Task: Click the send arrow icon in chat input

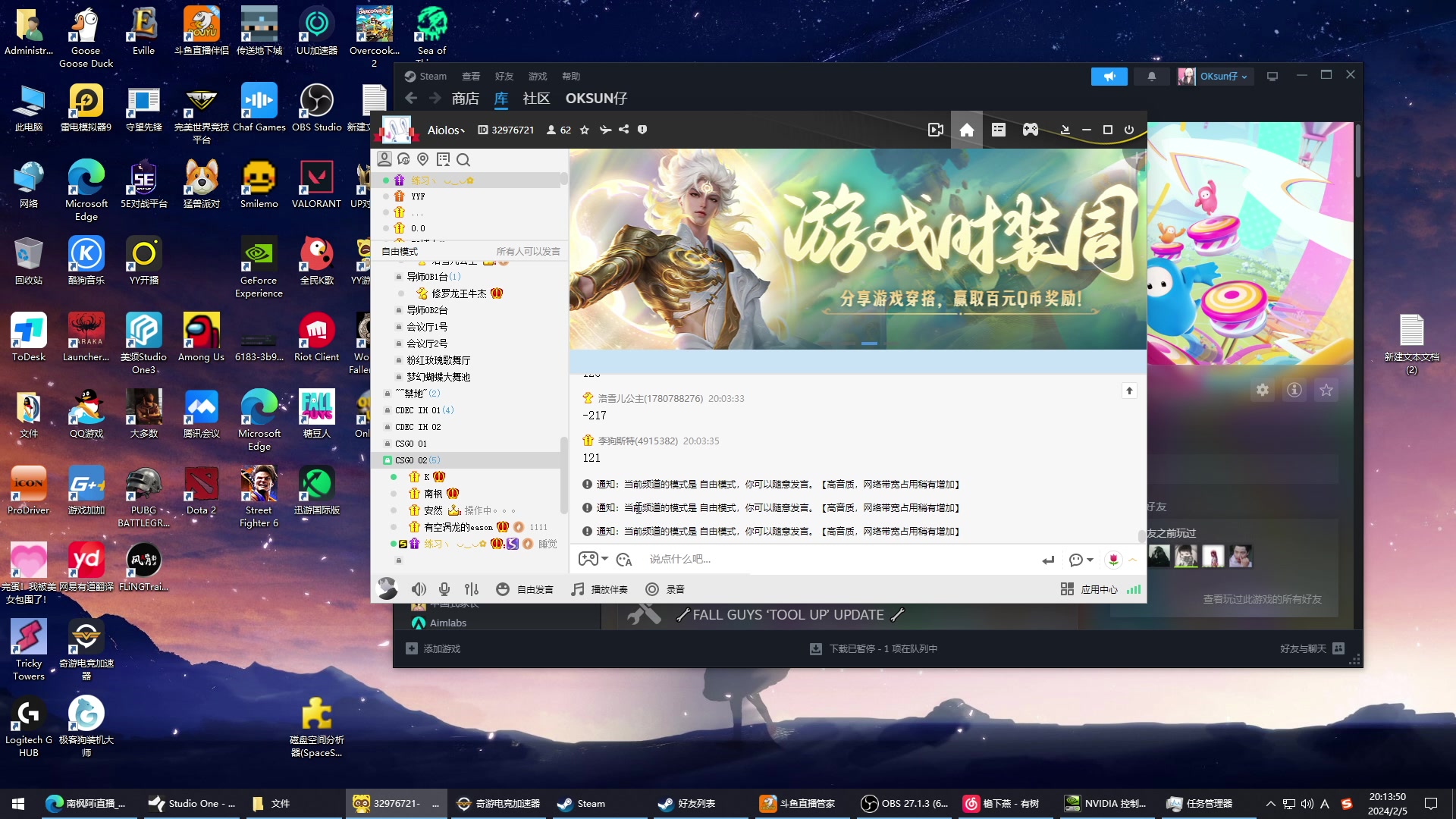Action: (x=1048, y=560)
